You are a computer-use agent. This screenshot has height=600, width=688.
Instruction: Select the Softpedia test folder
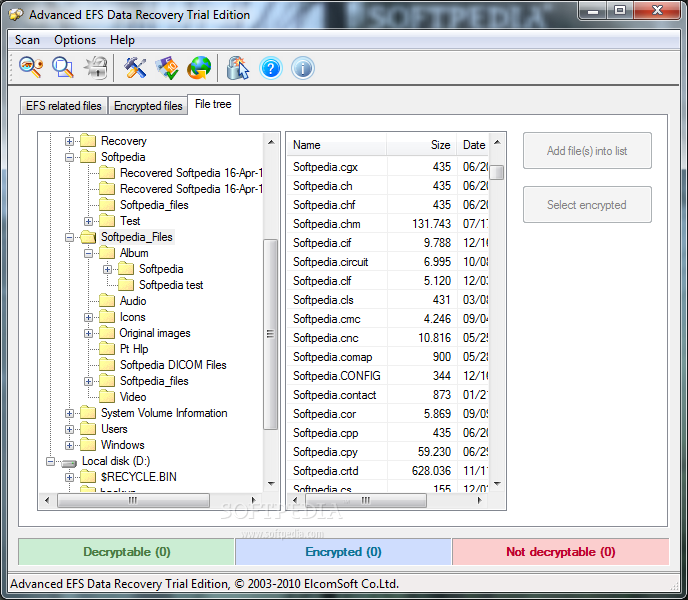click(171, 285)
